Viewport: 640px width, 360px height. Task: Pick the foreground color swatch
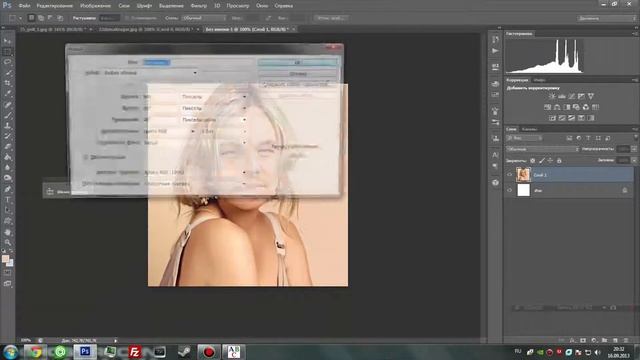pos(5,259)
